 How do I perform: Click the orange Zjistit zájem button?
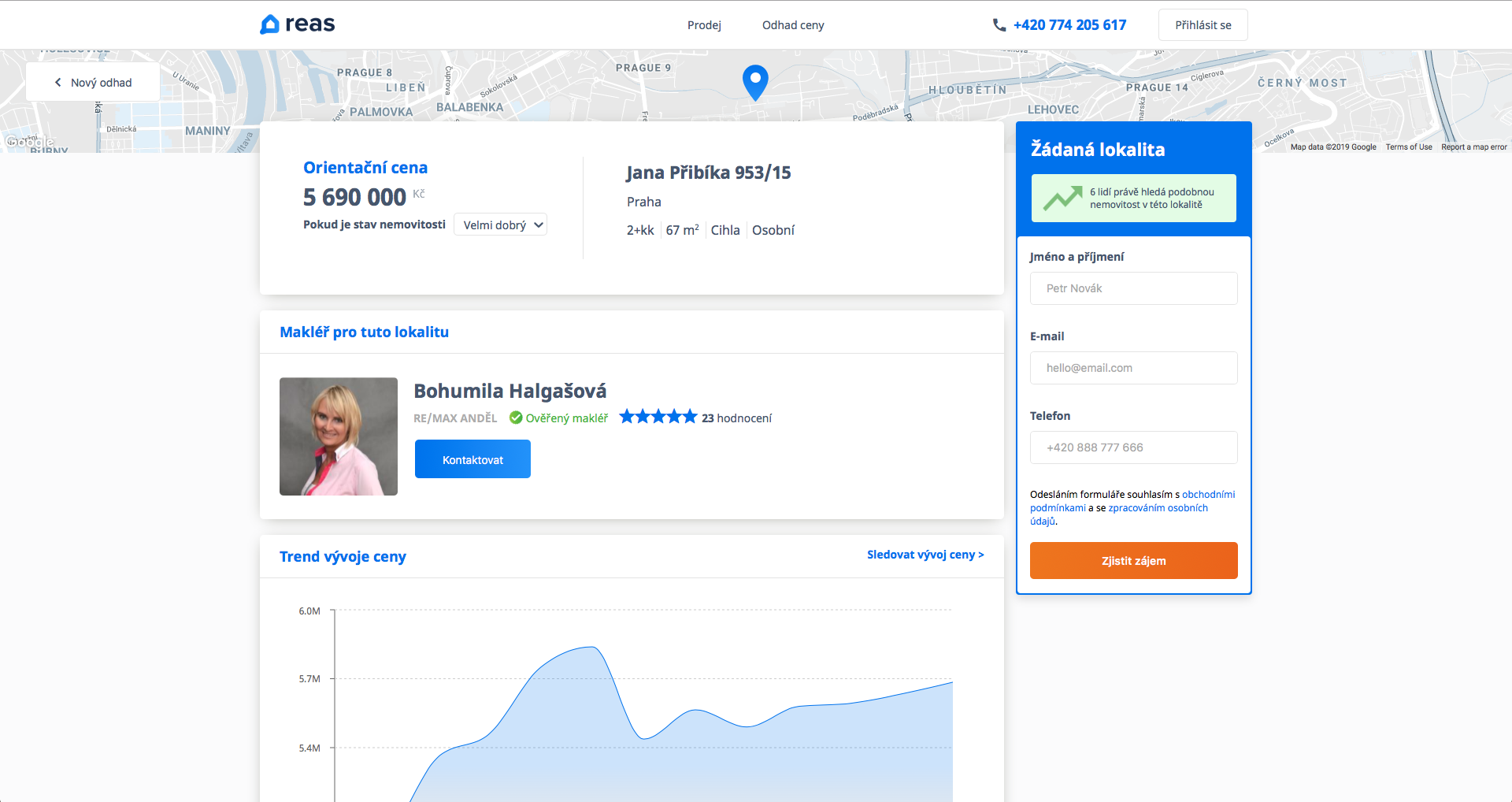pos(1133,561)
